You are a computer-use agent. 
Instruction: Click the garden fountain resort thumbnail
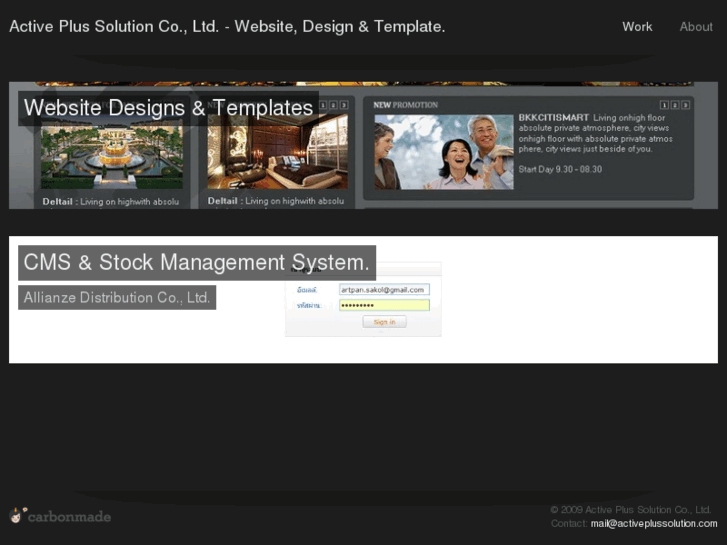(112, 155)
